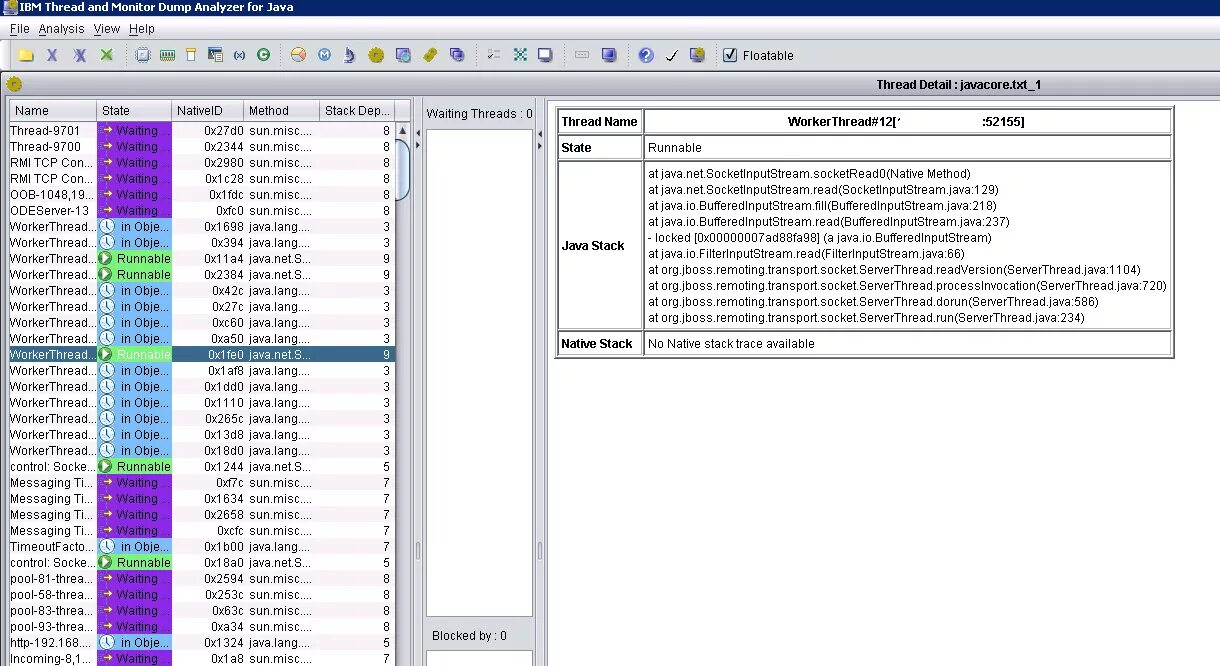Sort by the State column header
Image resolution: width=1220 pixels, height=666 pixels.
coord(134,111)
